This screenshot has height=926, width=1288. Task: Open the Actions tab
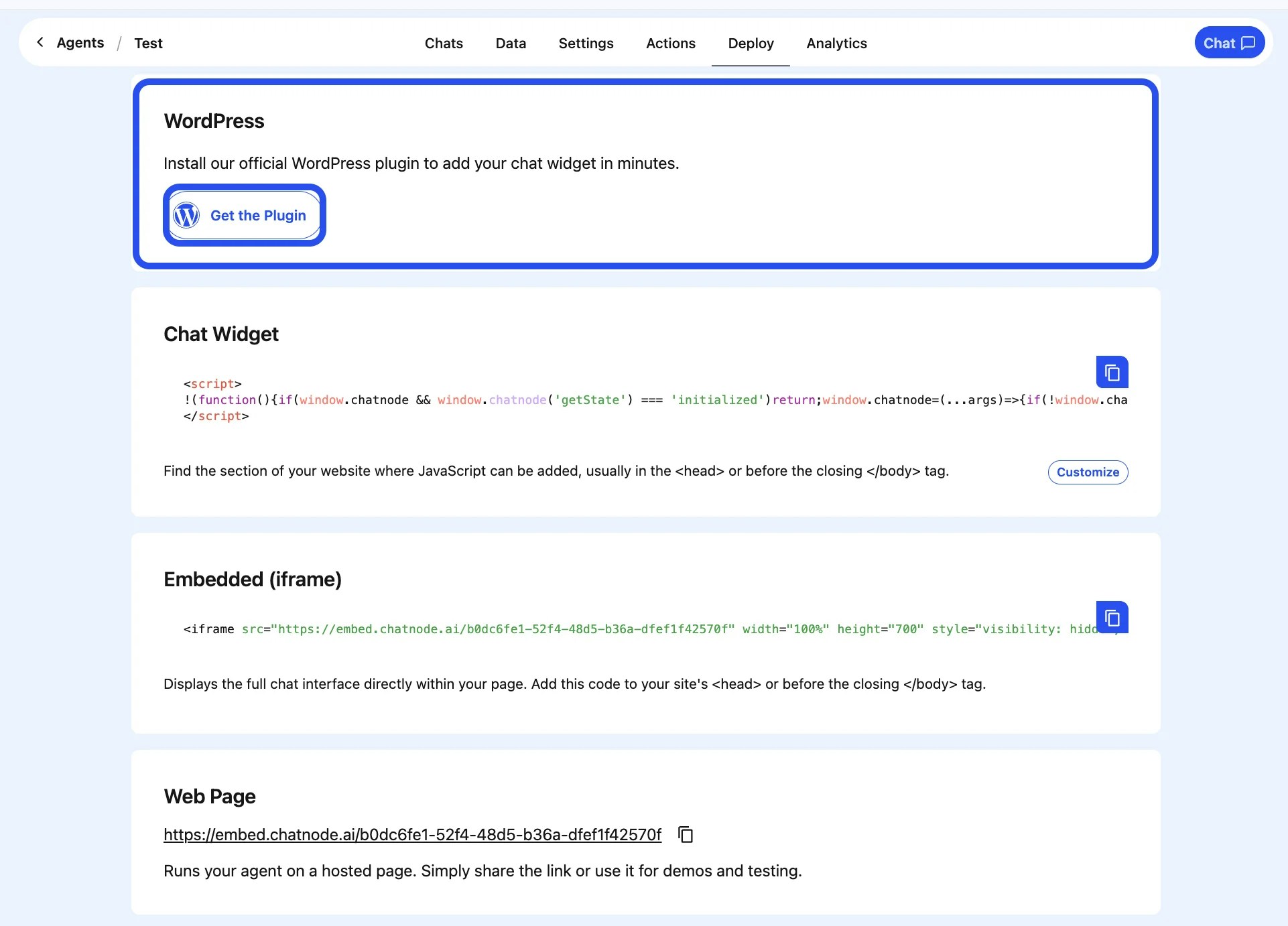pos(670,43)
